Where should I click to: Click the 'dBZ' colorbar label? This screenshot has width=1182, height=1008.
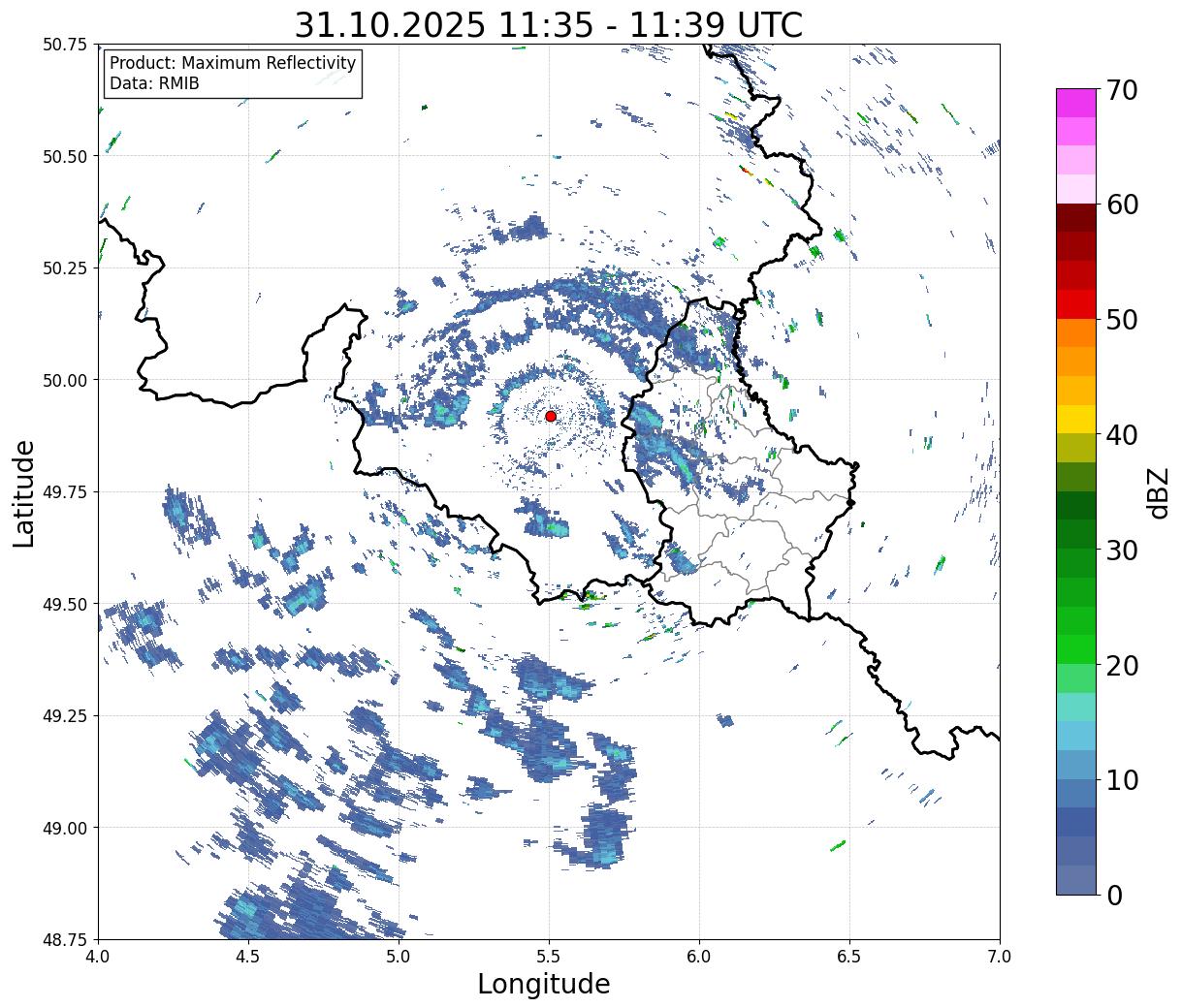point(1158,492)
